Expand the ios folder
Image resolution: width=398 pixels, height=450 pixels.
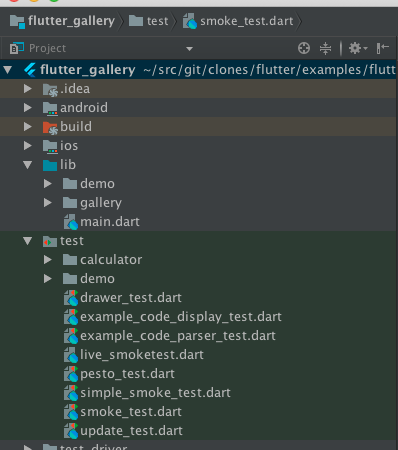(28, 145)
